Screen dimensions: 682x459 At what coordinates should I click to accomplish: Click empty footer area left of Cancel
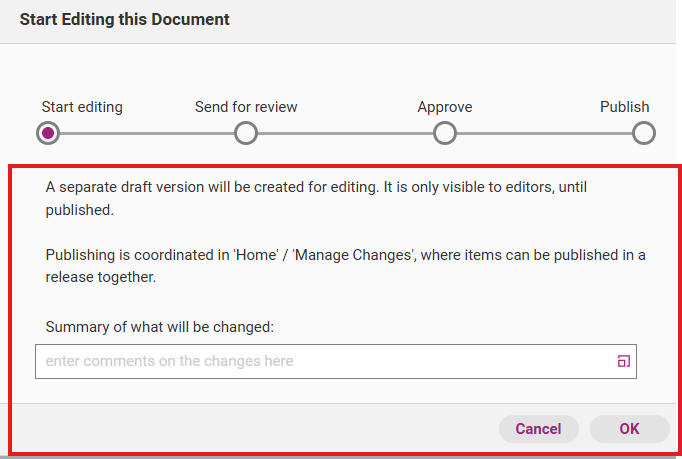(250, 429)
